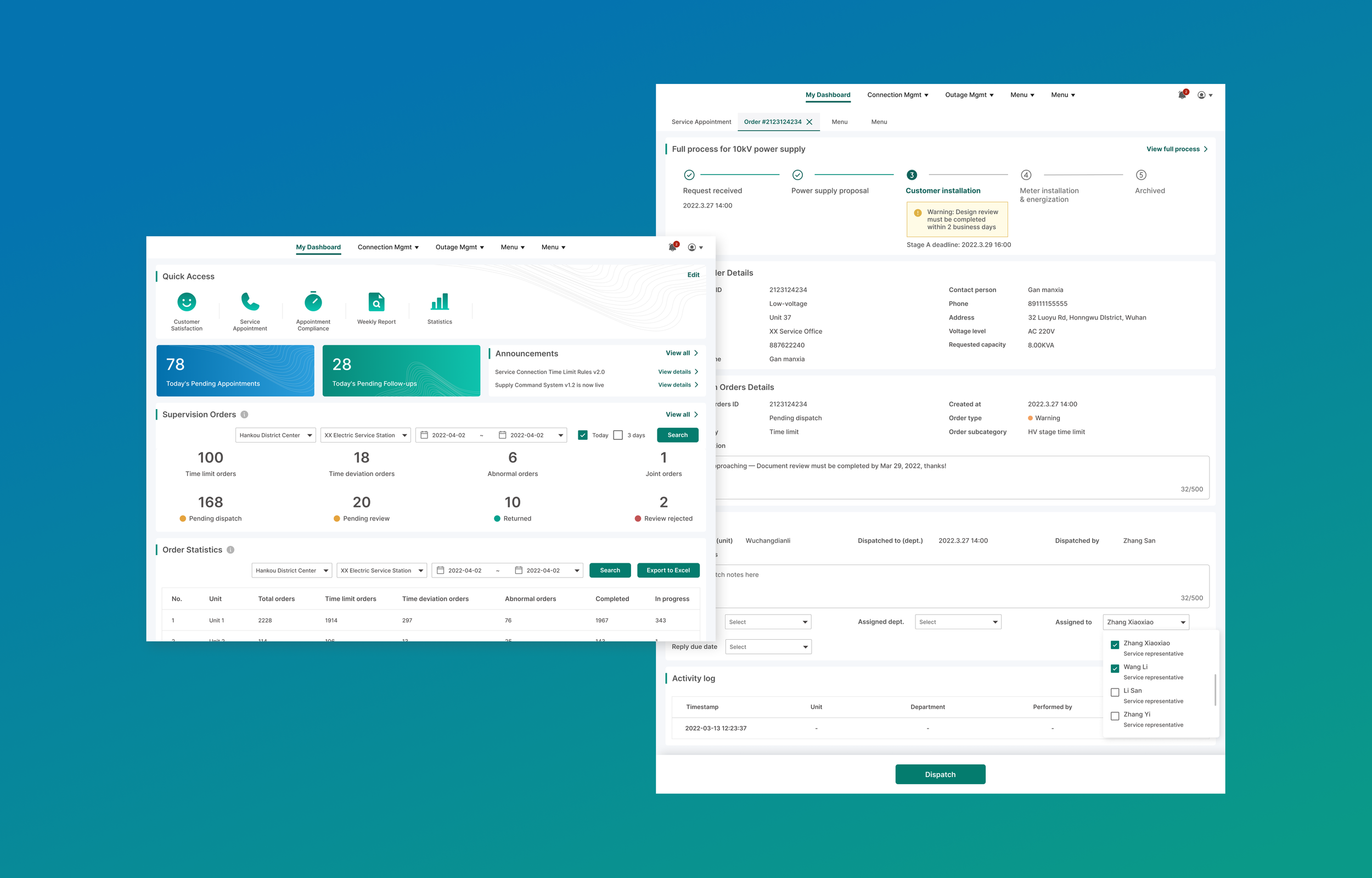Expand Hankou District Center dropdown in Supervision Orders
The image size is (1372, 878).
(x=275, y=435)
